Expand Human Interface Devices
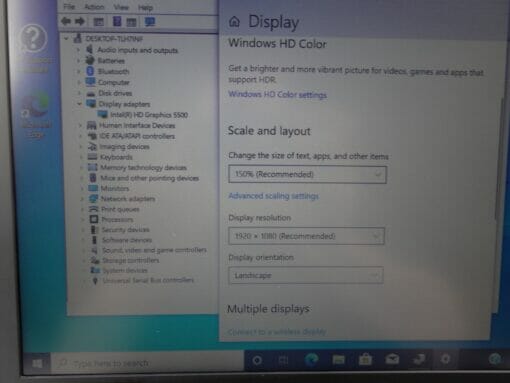This screenshot has height=383, width=510. coord(80,126)
